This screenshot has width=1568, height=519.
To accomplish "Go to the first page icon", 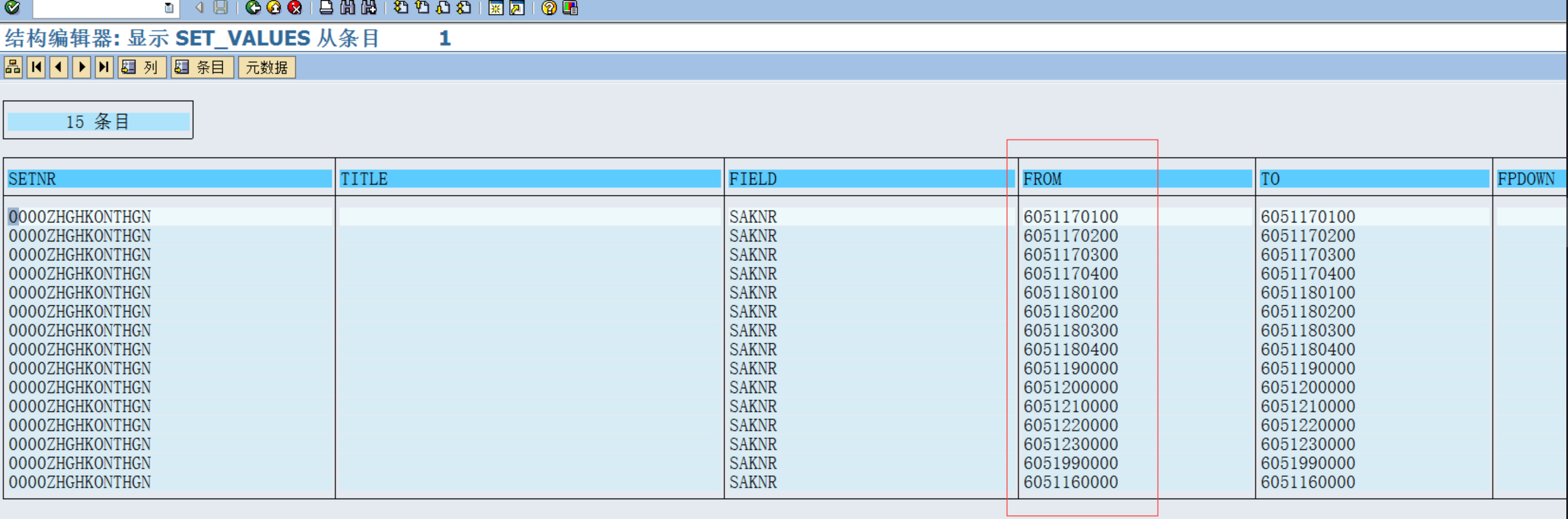I will coord(400,7).
